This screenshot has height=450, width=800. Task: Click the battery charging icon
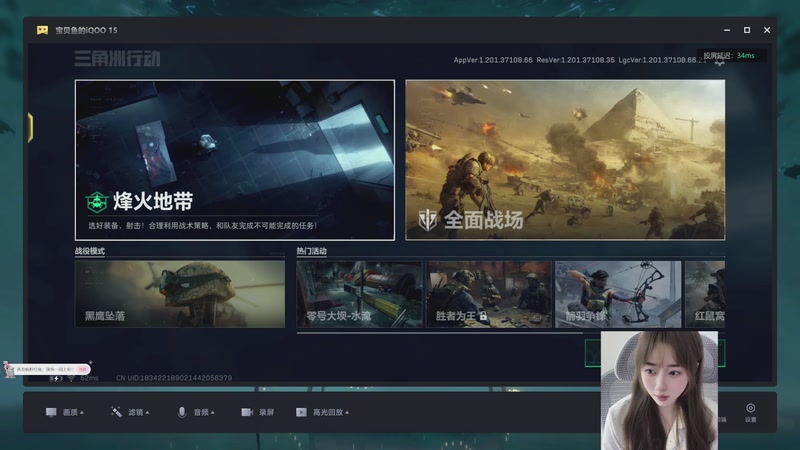coord(56,378)
